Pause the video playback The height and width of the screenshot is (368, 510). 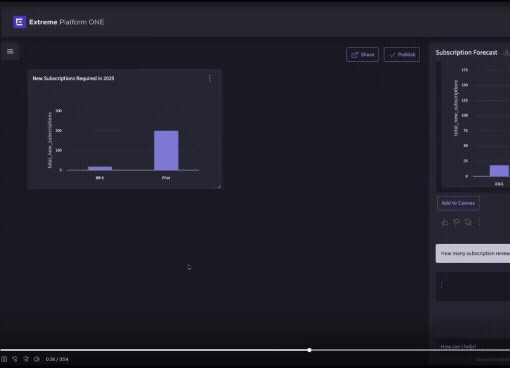click(4, 359)
